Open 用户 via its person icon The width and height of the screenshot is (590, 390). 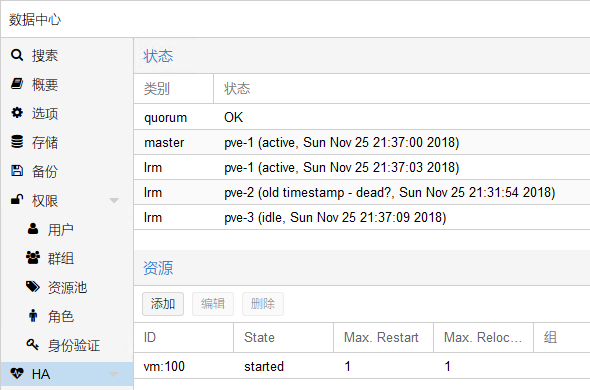[33, 229]
